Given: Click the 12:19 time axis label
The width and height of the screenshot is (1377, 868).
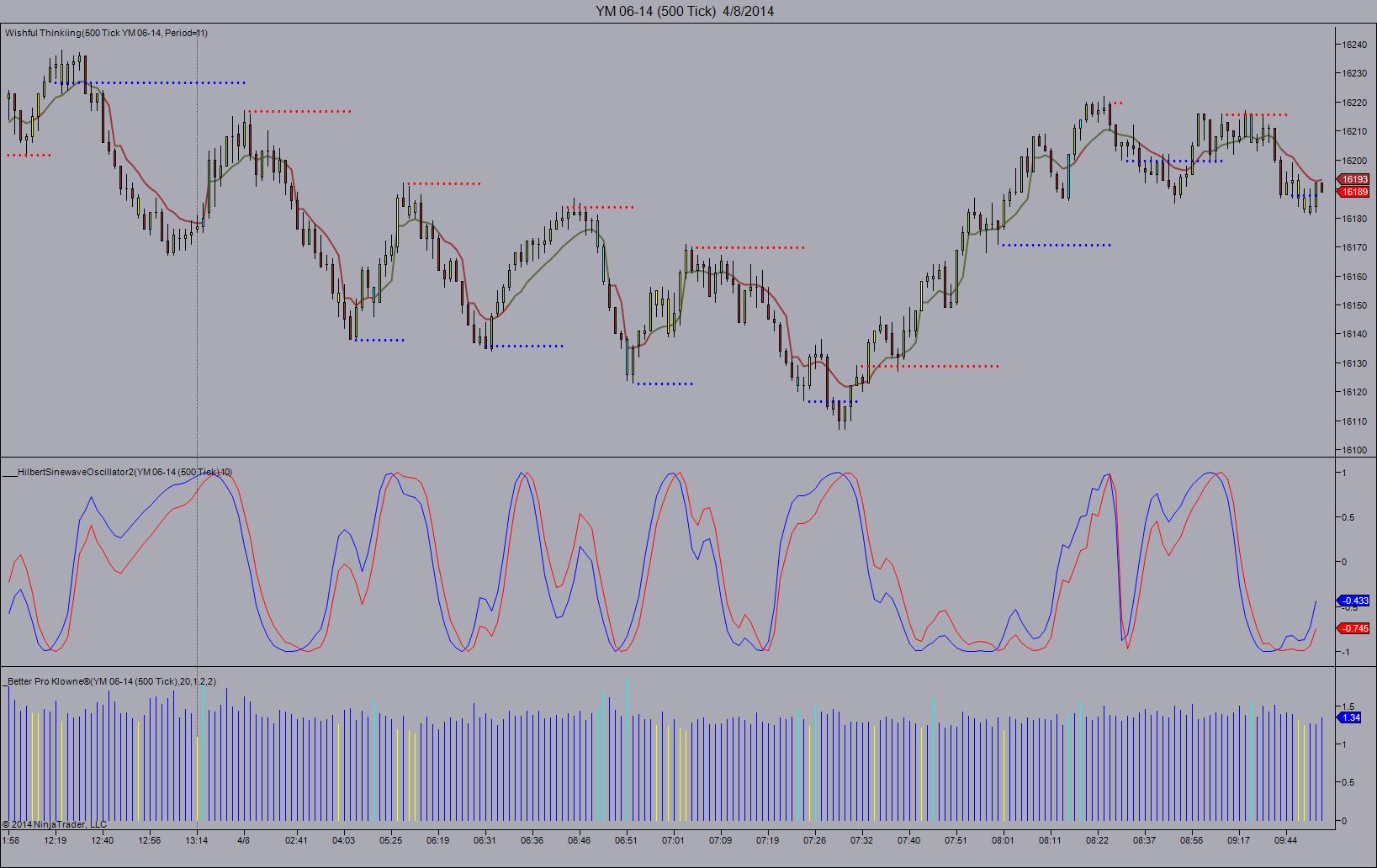Looking at the screenshot, I should (56, 839).
